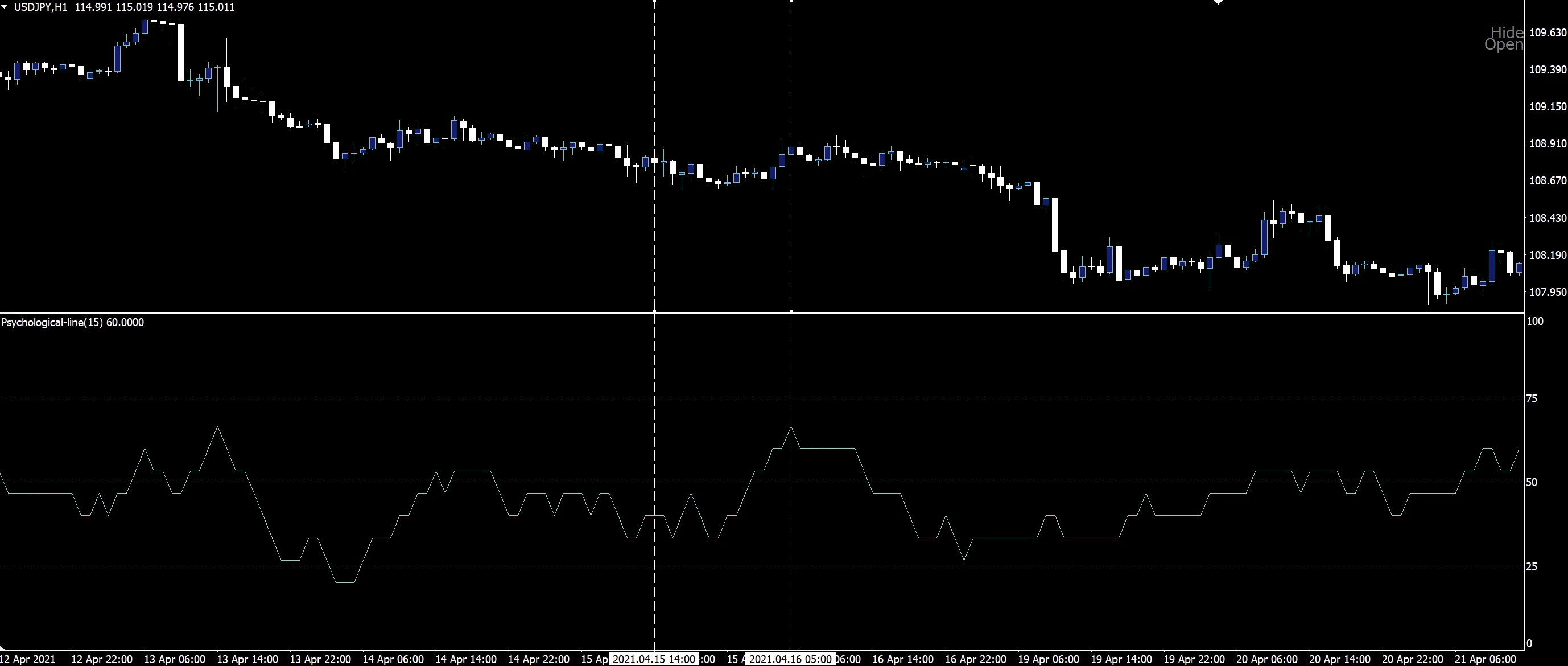
Task: Click the Psychological-line(15) indicator label
Action: coord(52,323)
